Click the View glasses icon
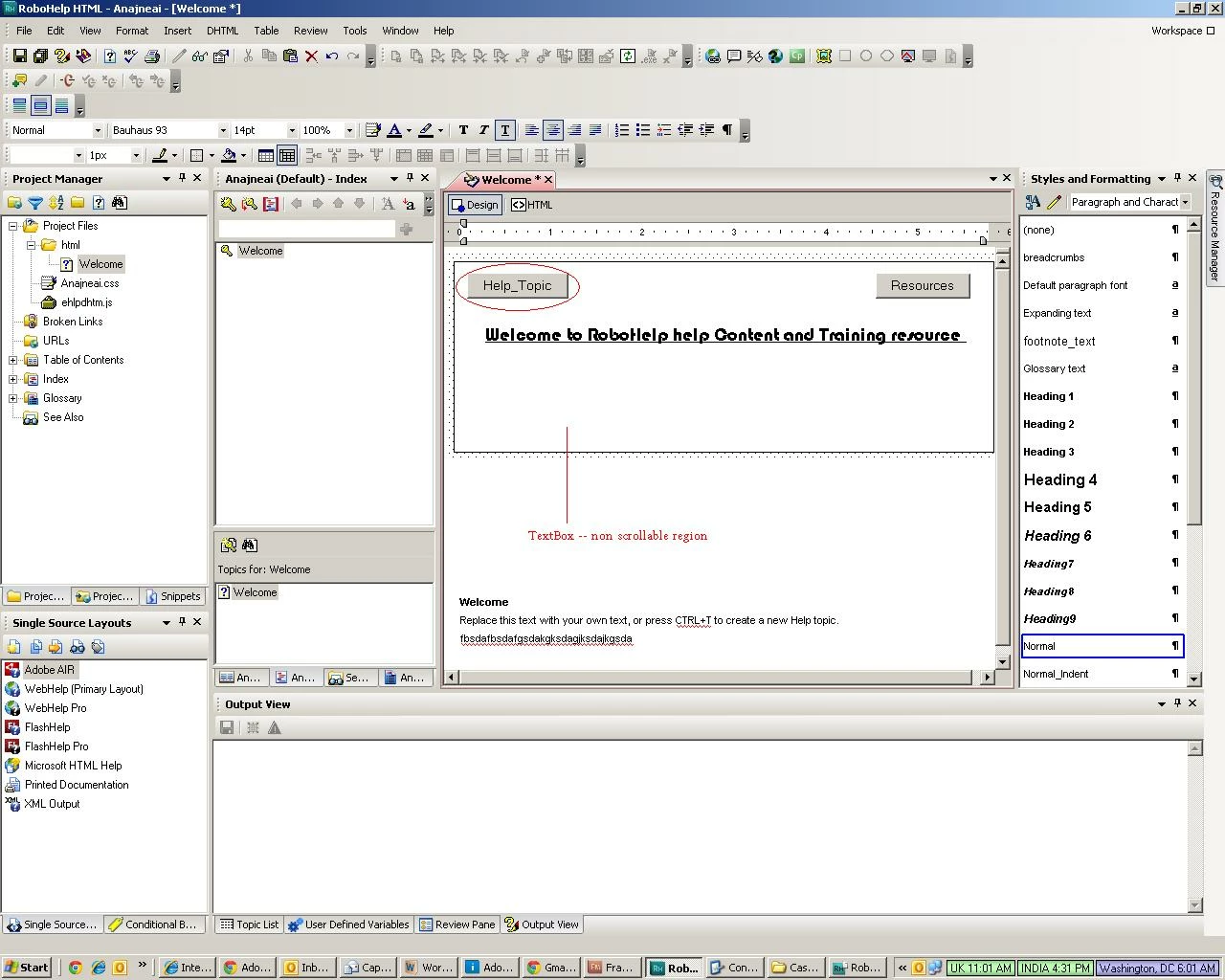This screenshot has height=980, width=1225. (199, 56)
